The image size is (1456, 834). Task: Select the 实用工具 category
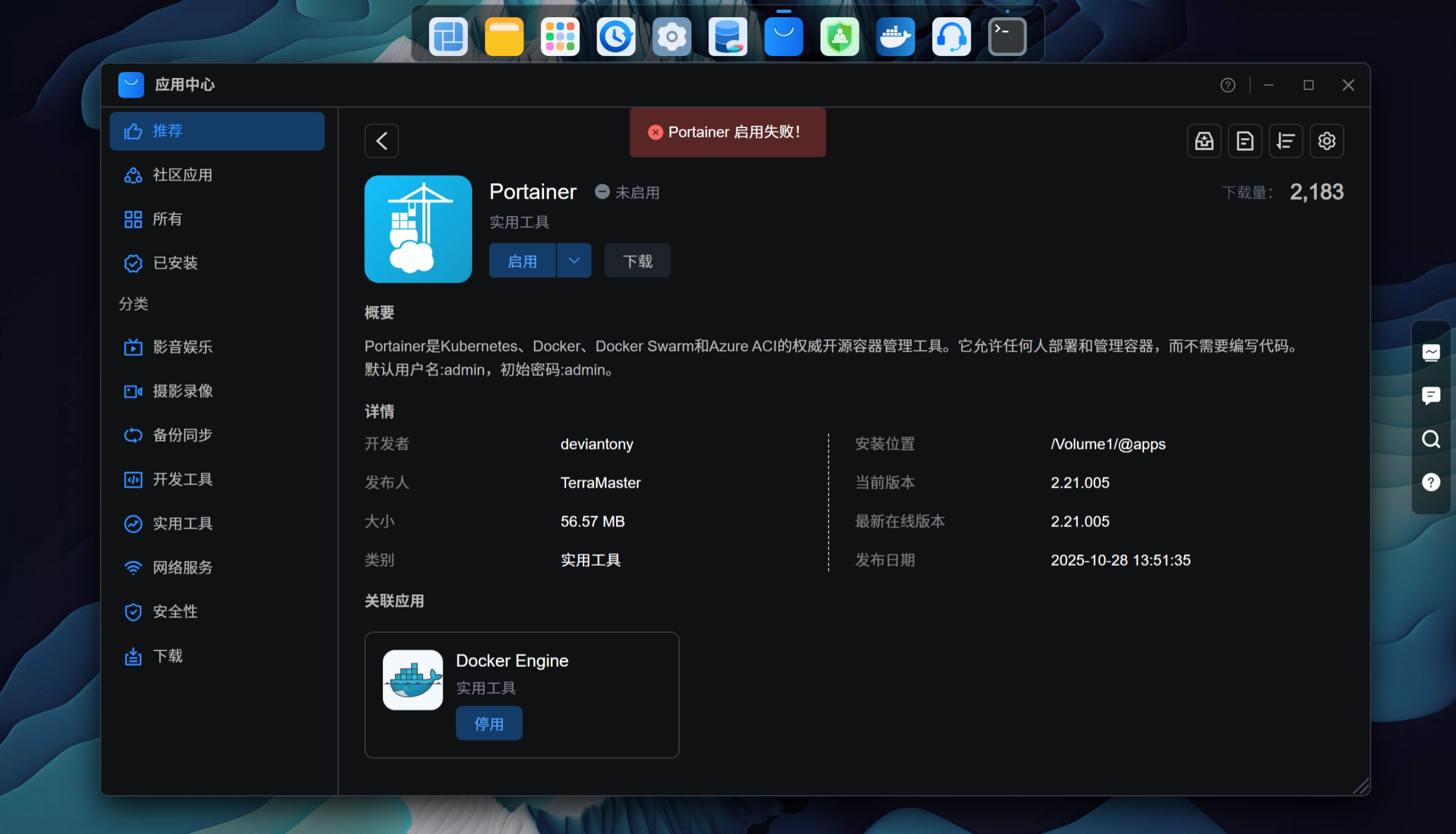[x=182, y=524]
